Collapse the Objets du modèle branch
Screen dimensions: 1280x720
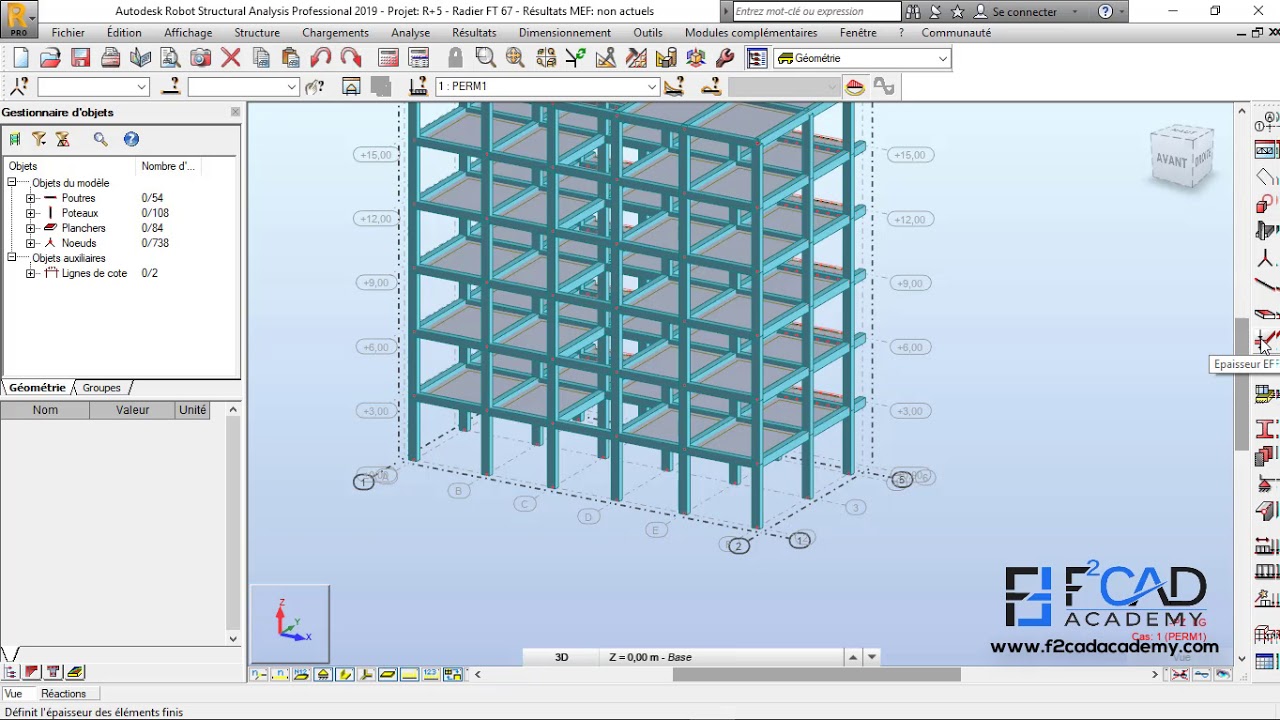pos(12,183)
